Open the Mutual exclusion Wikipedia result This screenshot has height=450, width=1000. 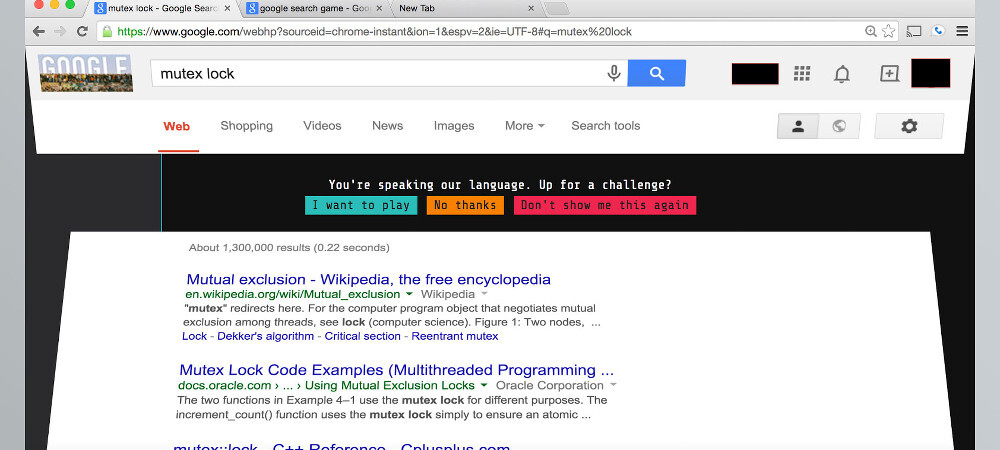(x=368, y=279)
